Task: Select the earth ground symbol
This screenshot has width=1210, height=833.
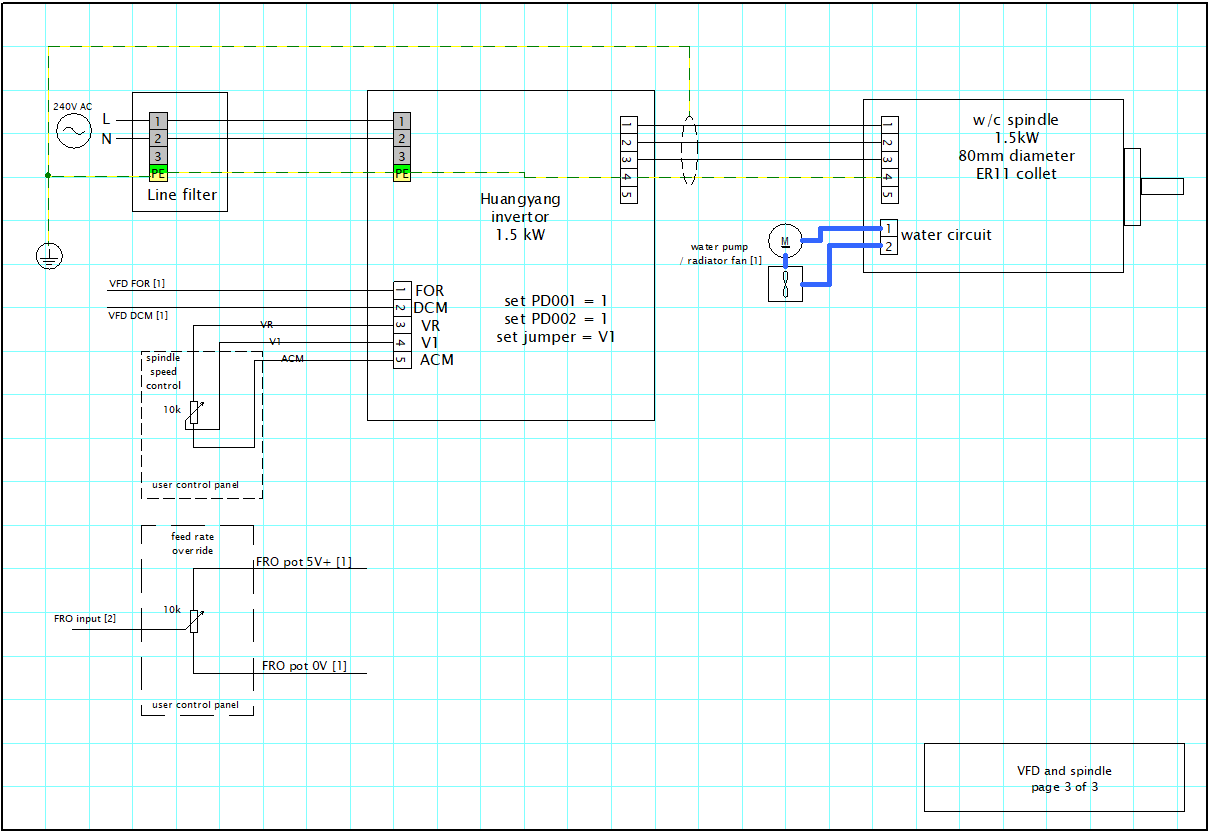Action: [49, 256]
